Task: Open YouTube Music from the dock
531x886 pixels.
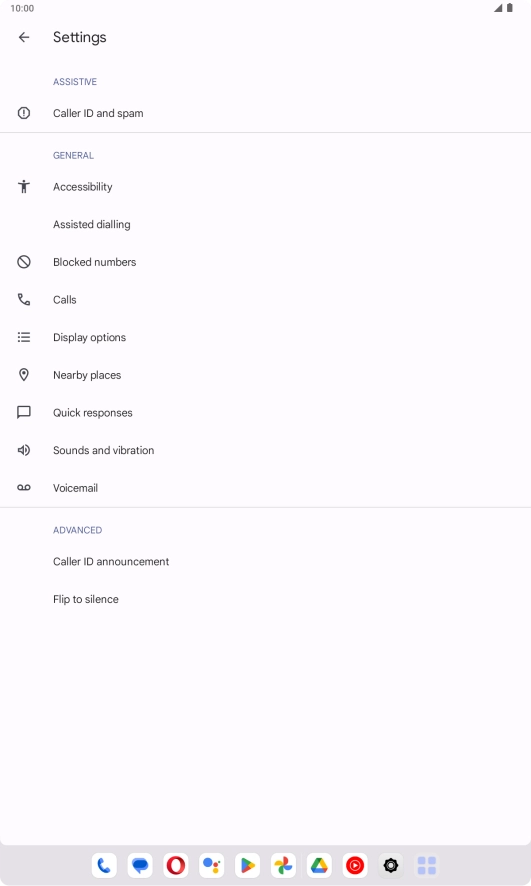Action: (x=355, y=865)
